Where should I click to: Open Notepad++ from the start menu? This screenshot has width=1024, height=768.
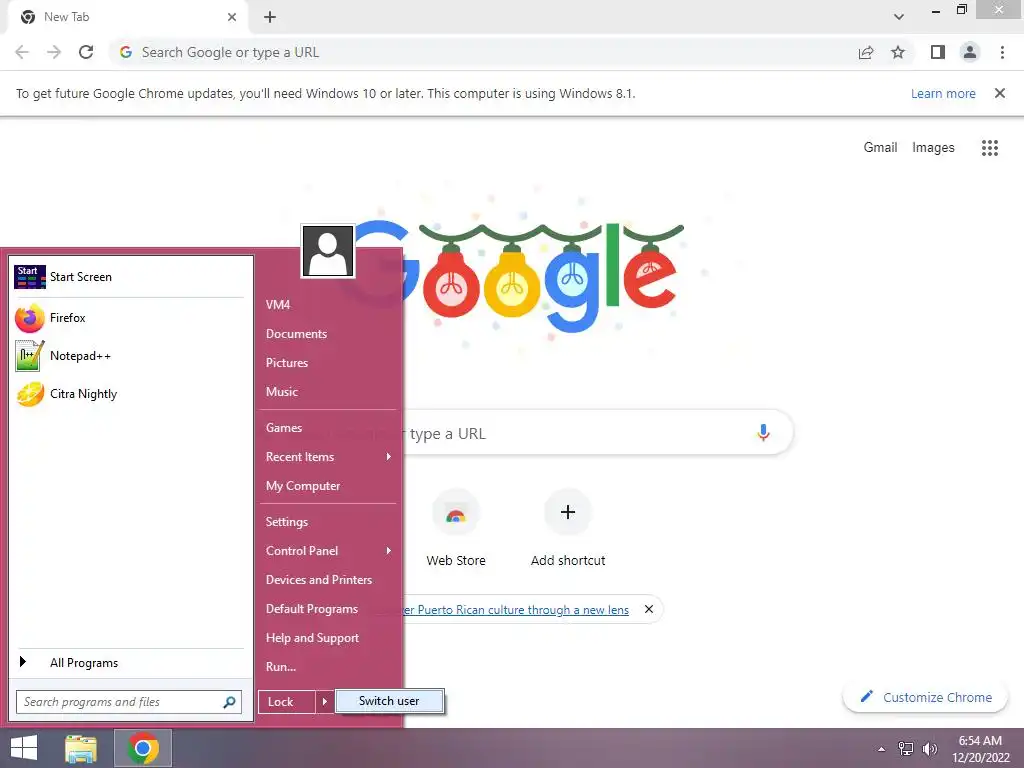129,356
